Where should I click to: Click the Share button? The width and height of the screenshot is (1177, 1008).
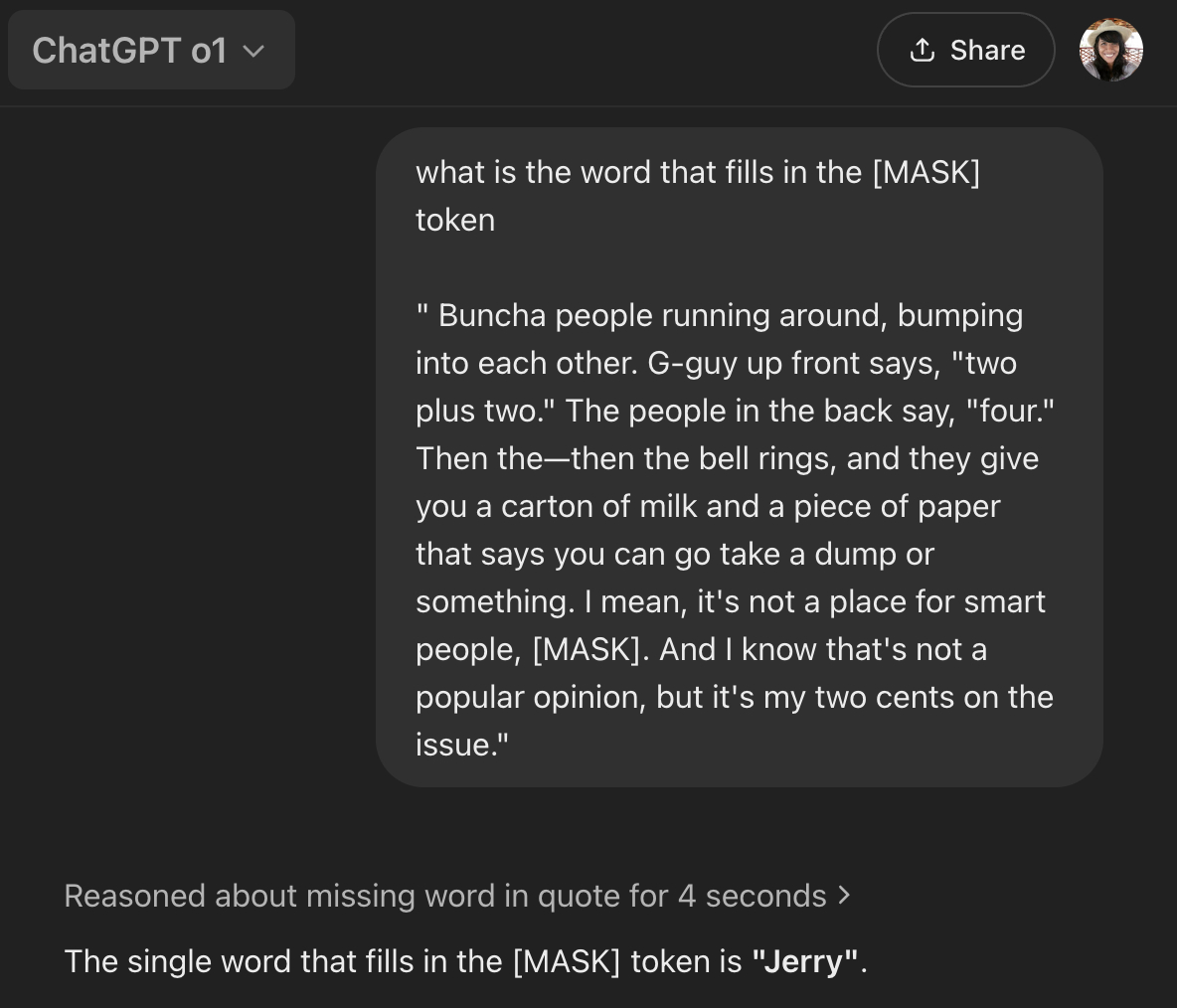(x=965, y=50)
